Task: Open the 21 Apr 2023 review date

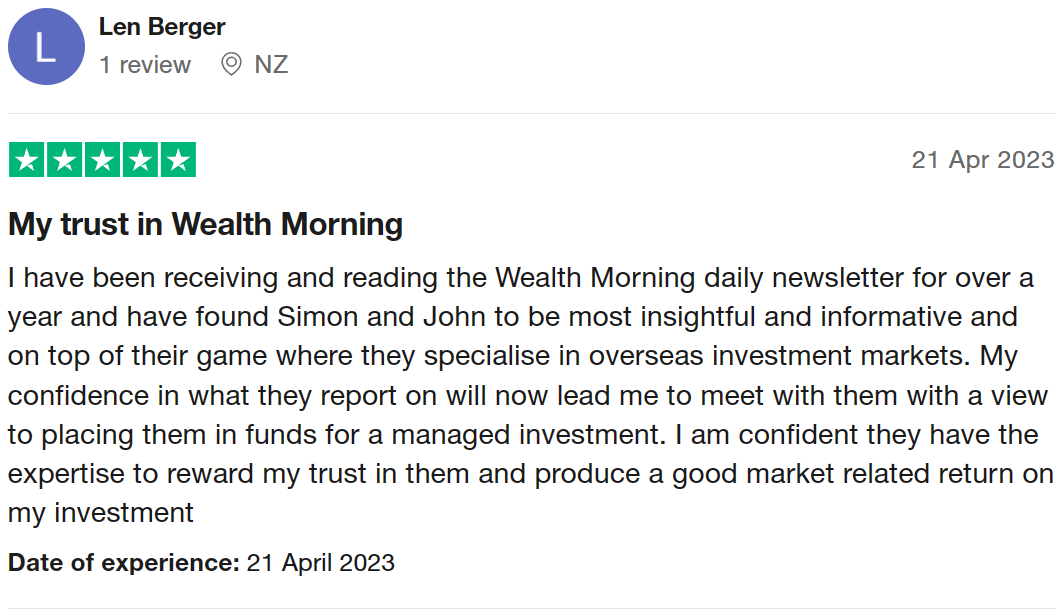Action: pos(983,160)
